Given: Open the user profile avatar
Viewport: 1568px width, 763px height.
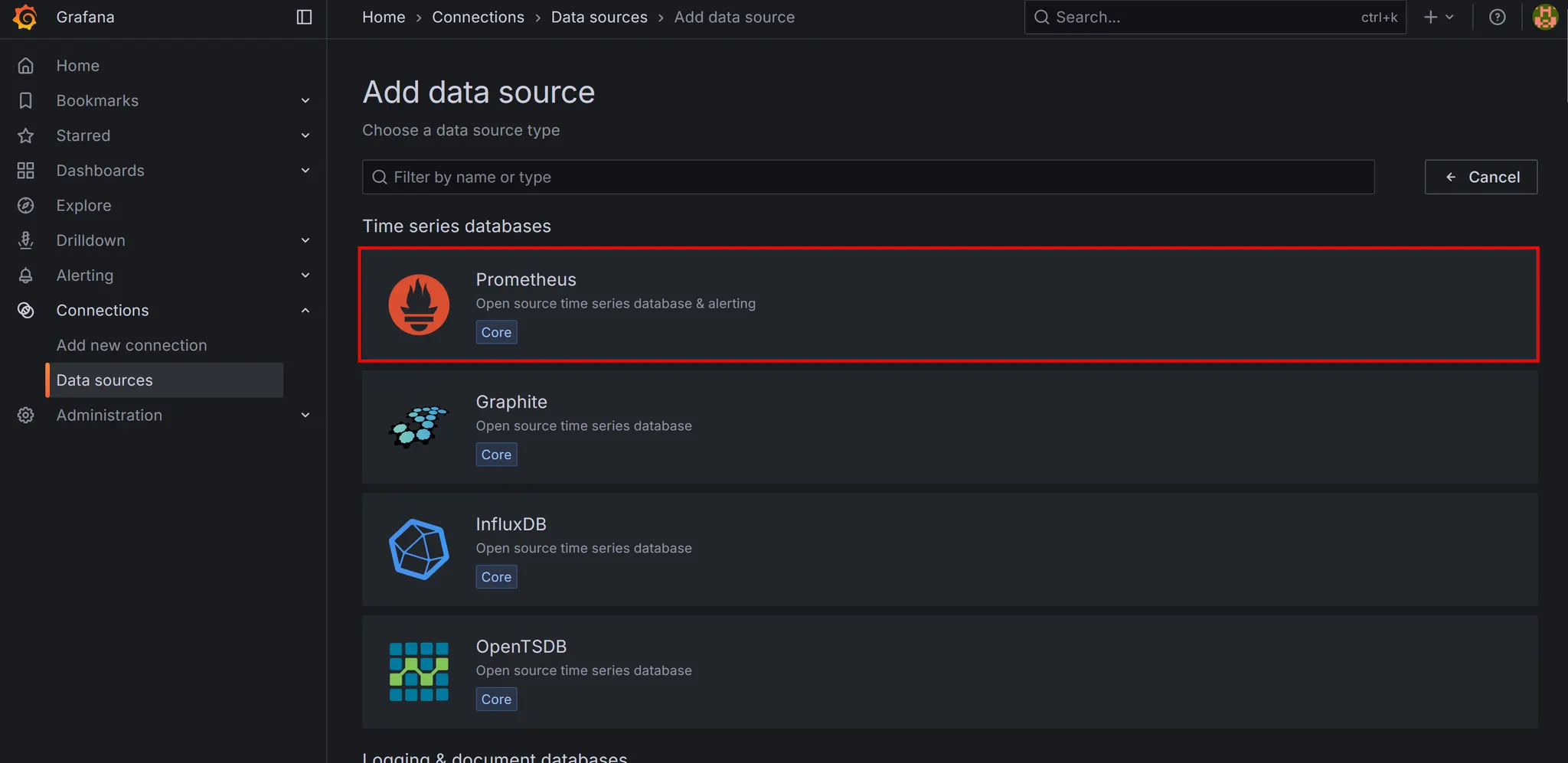Looking at the screenshot, I should [x=1544, y=17].
